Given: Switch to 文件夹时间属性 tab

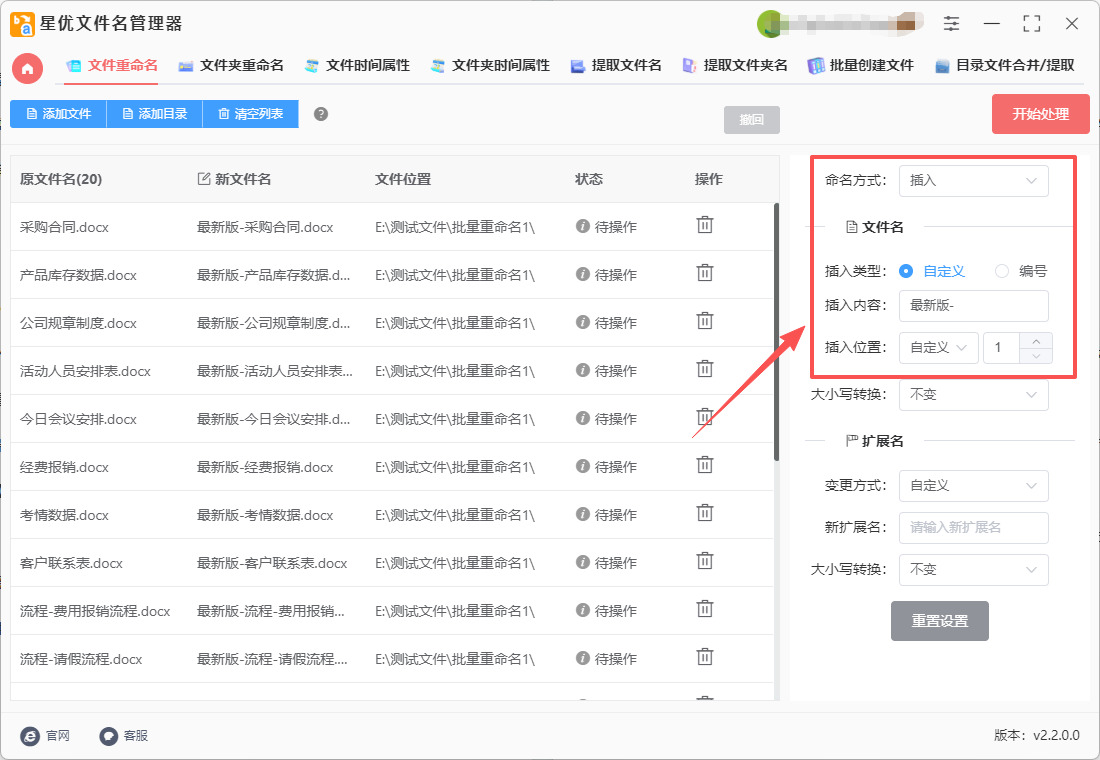Looking at the screenshot, I should click(490, 66).
